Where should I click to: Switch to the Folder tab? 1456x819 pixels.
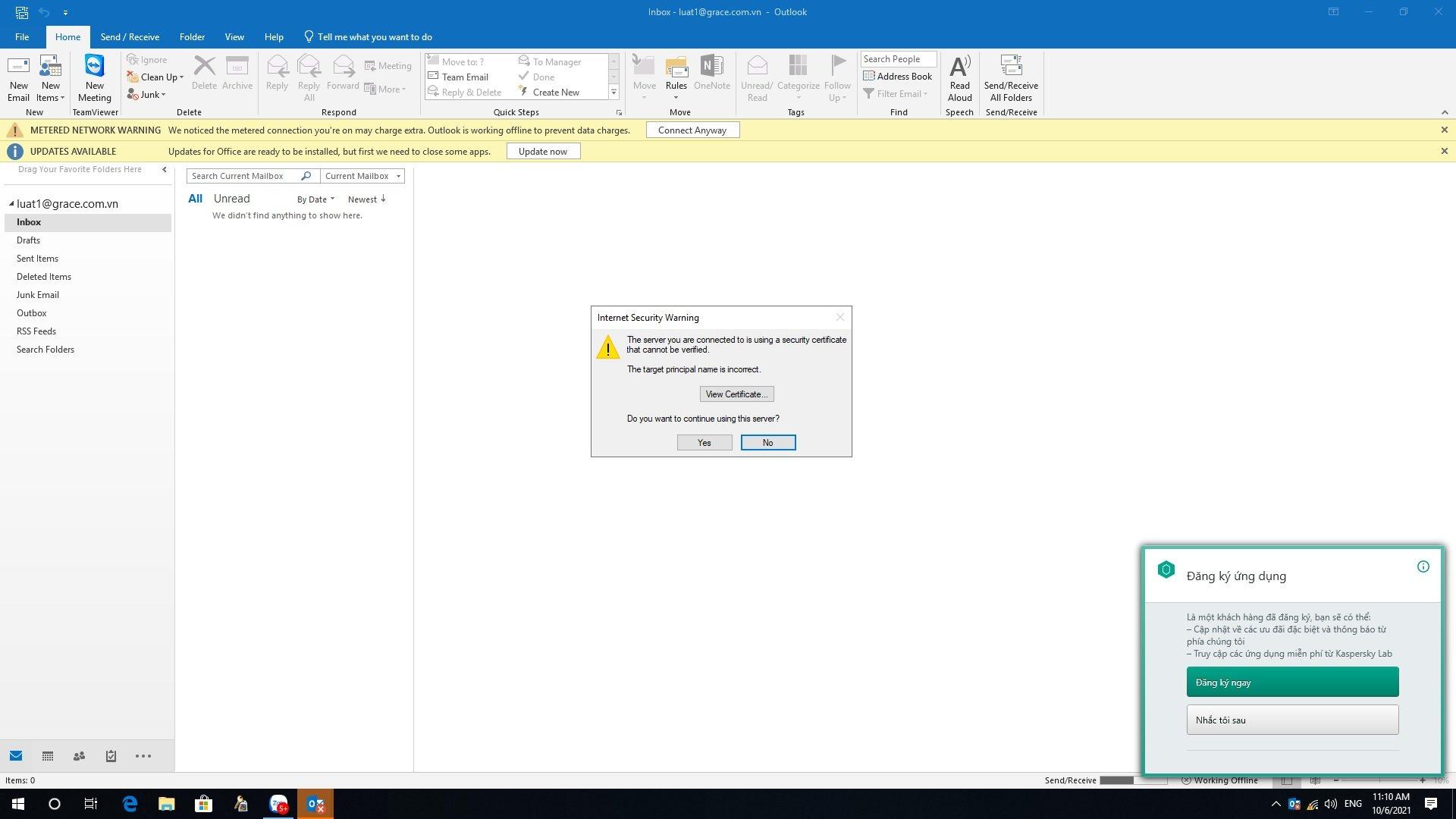click(x=192, y=36)
